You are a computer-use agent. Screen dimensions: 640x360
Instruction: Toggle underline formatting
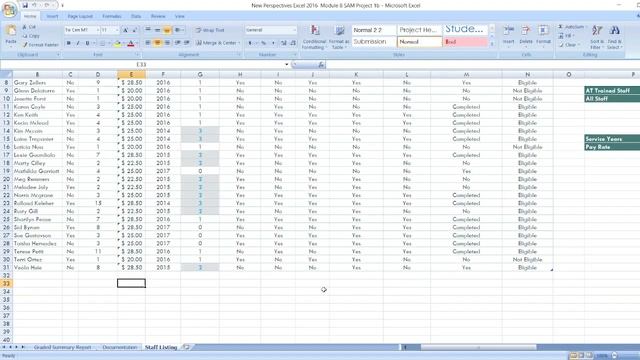(x=87, y=43)
